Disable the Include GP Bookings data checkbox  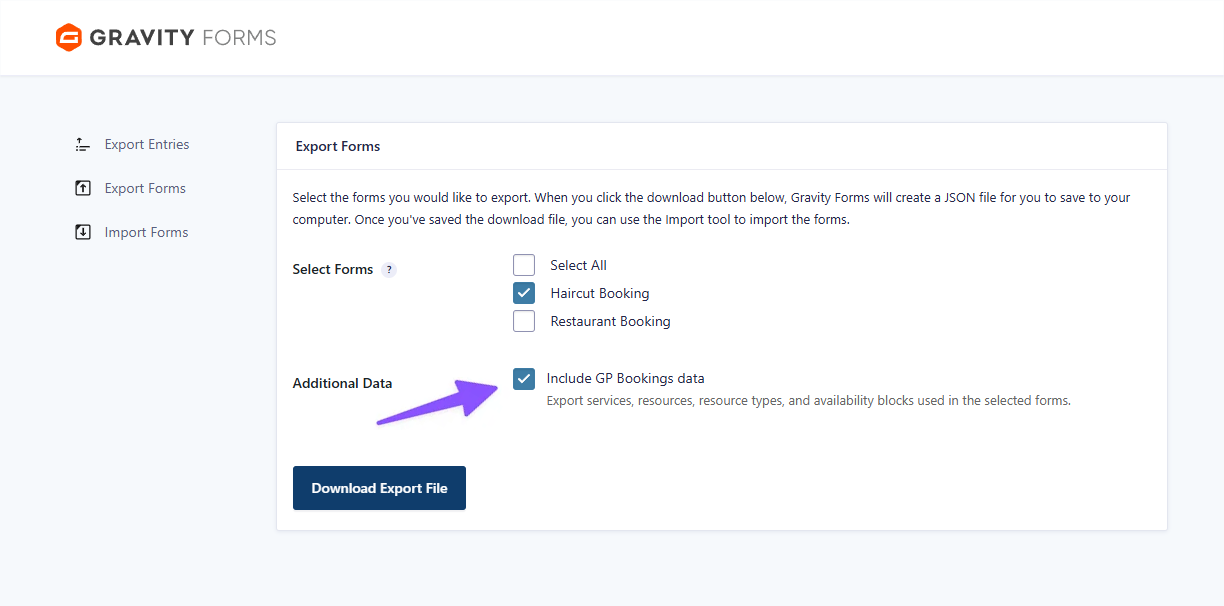click(524, 379)
